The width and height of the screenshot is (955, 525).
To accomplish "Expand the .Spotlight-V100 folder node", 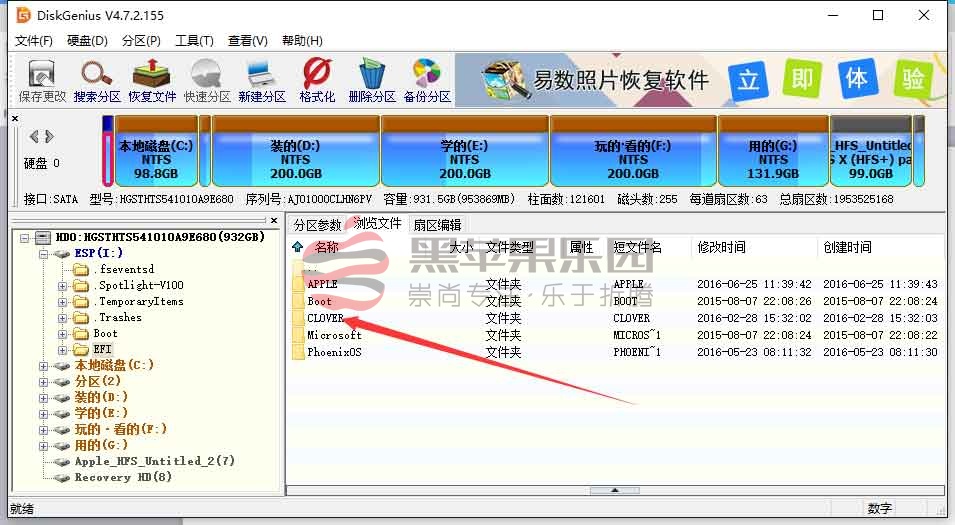I will click(62, 286).
